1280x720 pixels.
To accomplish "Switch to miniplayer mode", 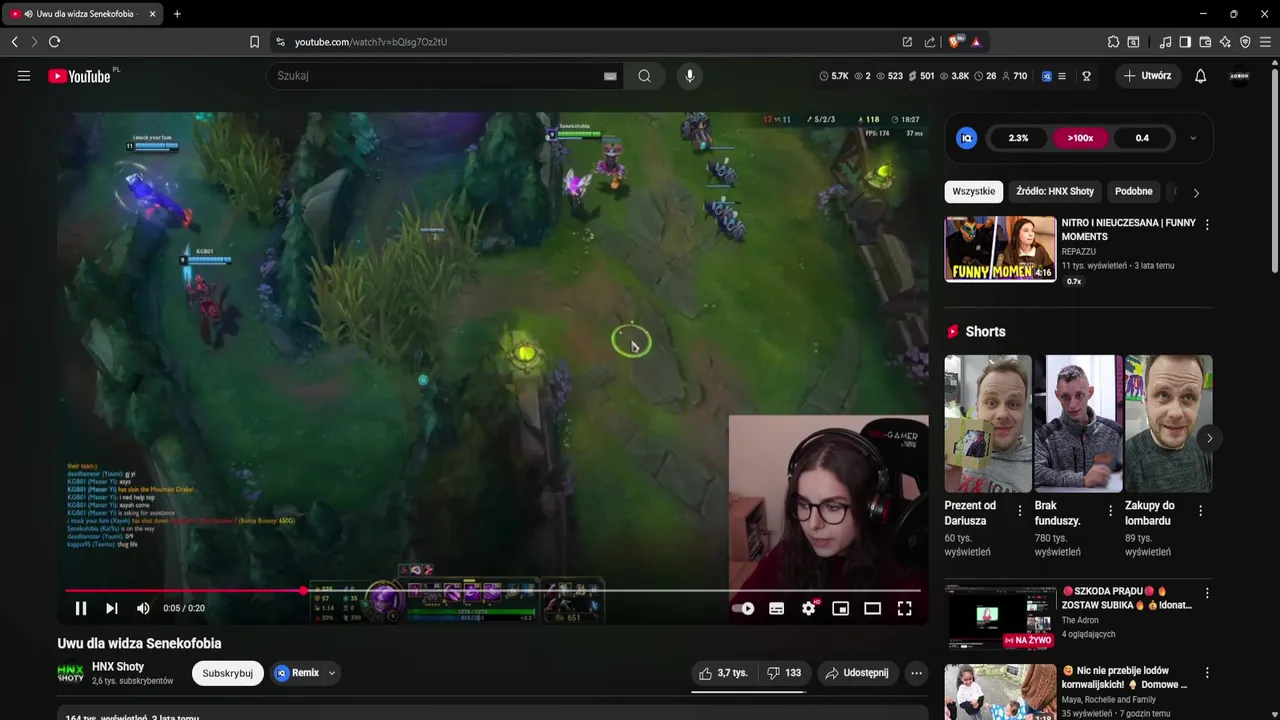I will tap(841, 608).
